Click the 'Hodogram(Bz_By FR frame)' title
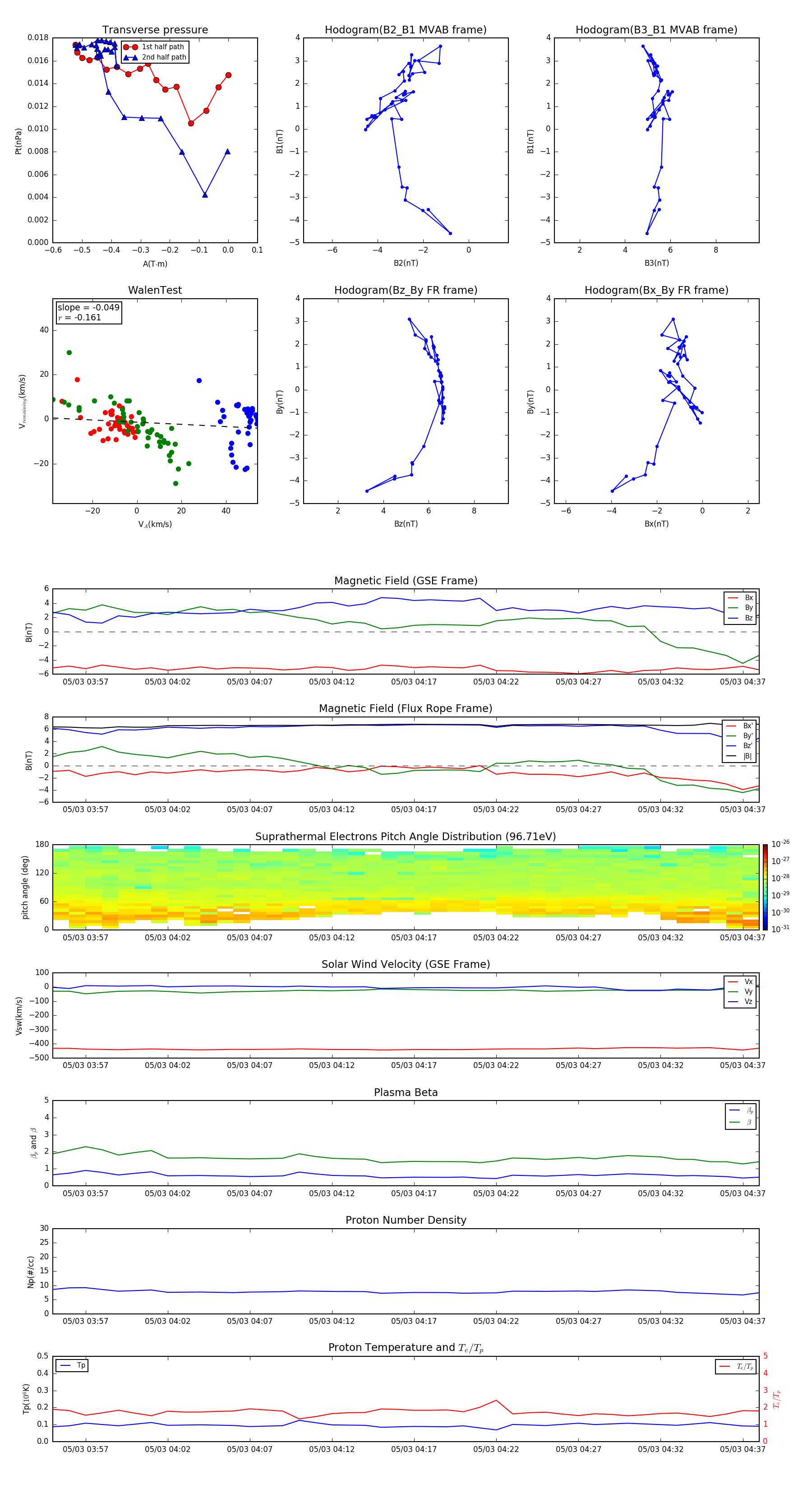812x1489 pixels. 406,290
